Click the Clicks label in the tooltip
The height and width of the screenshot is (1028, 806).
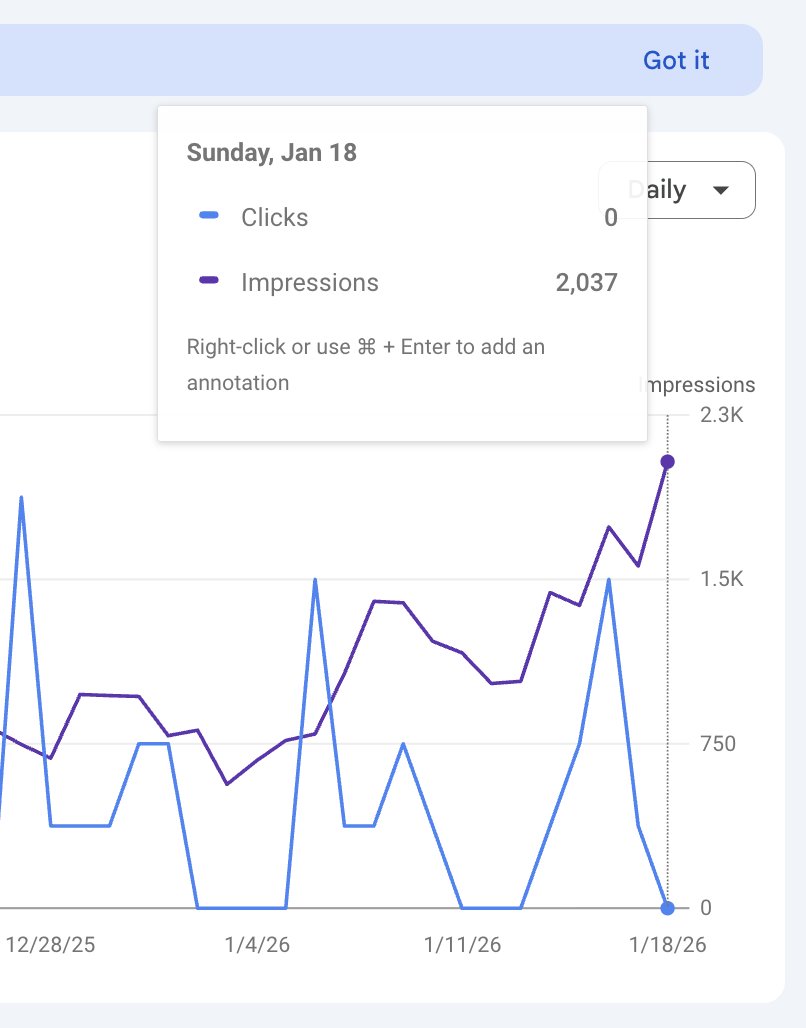coord(274,218)
